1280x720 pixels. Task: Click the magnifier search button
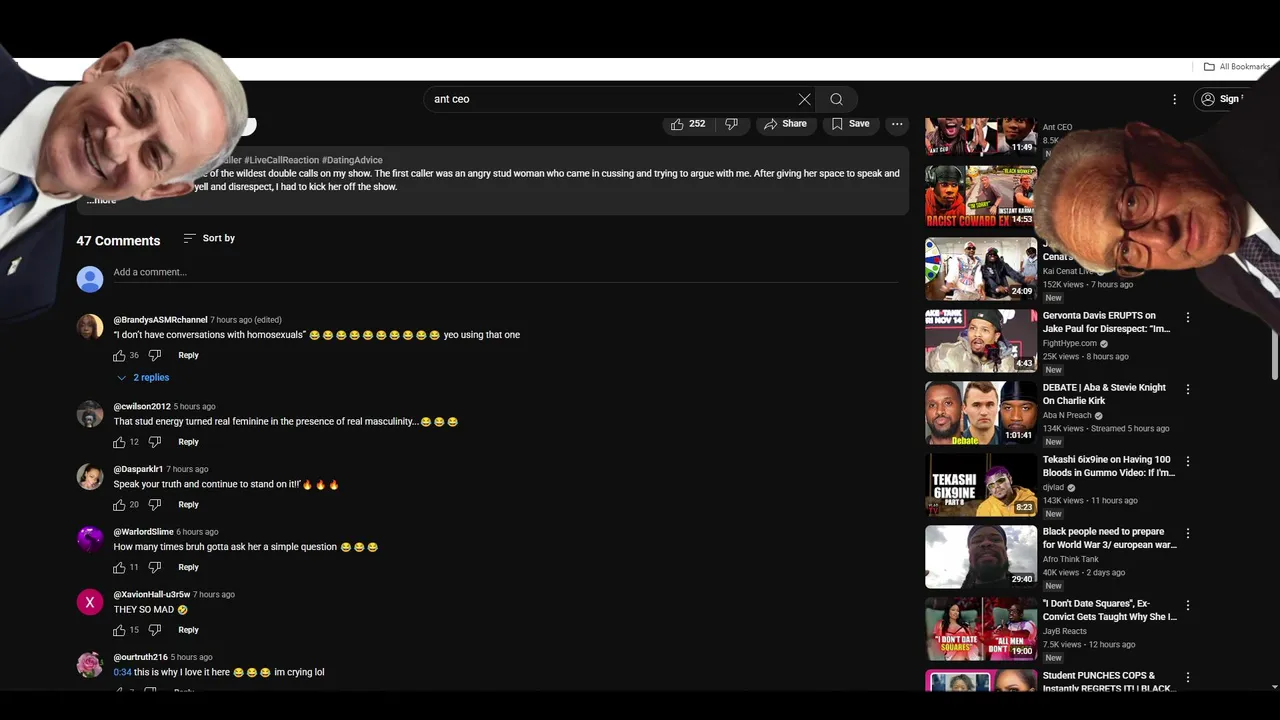tap(837, 99)
